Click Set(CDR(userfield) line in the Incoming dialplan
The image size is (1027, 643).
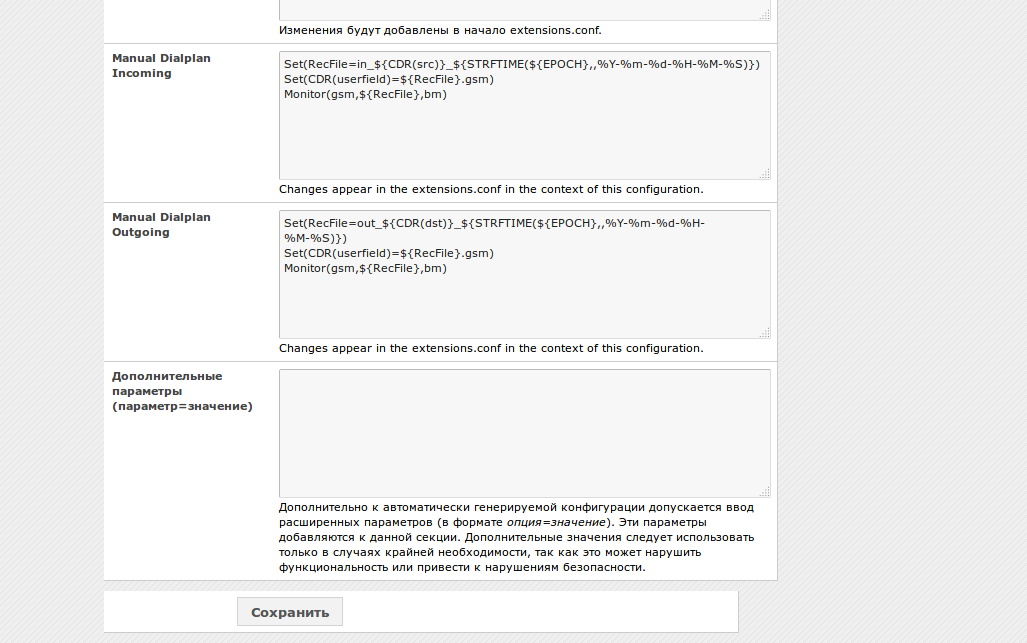coord(389,79)
